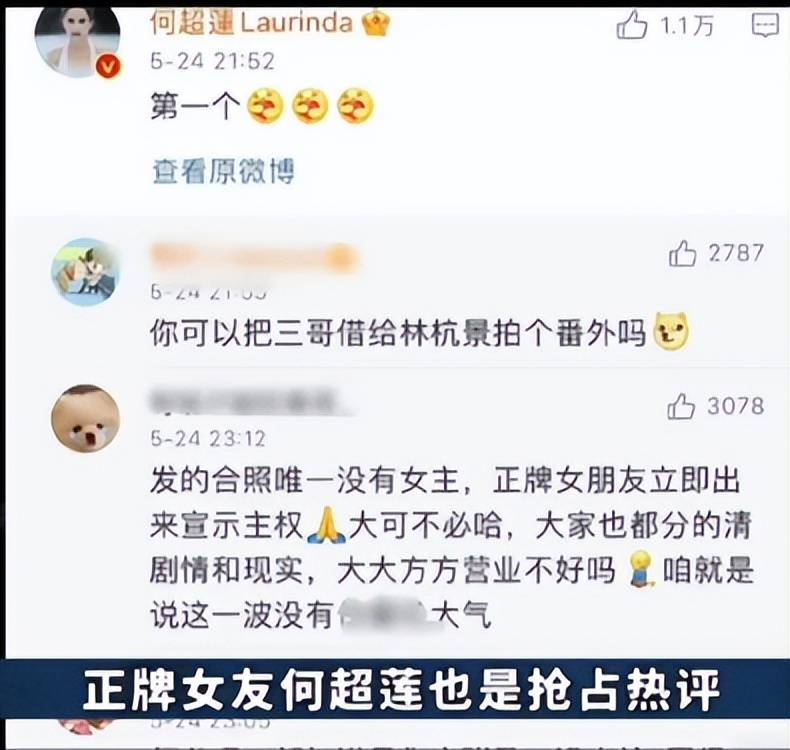Viewport: 790px width, 750px height.
Task: Open 何超莲 Laurinda's profile name
Action: [251, 23]
